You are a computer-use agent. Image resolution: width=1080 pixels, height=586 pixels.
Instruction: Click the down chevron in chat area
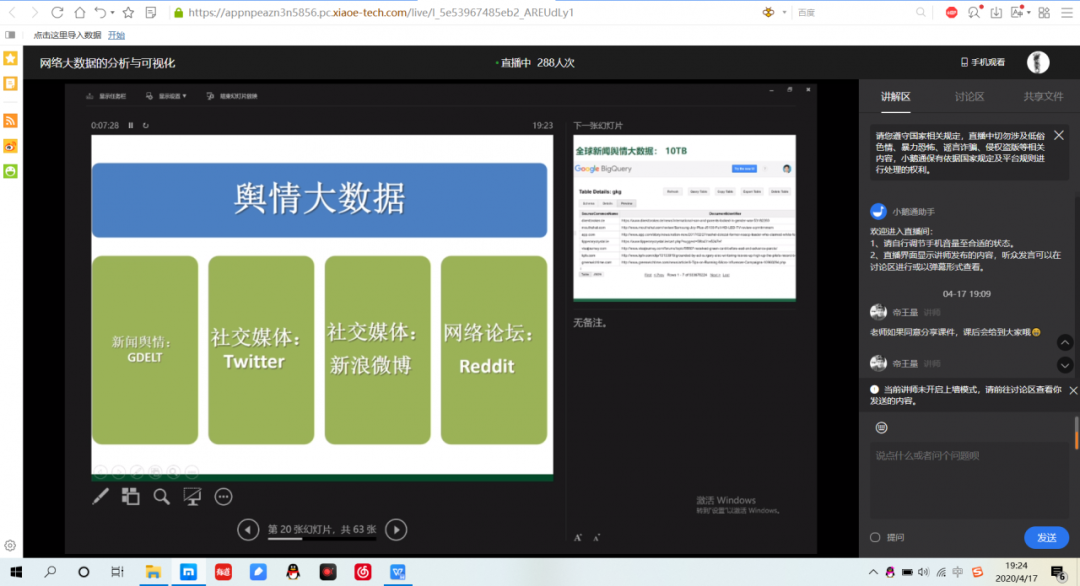(x=1065, y=365)
